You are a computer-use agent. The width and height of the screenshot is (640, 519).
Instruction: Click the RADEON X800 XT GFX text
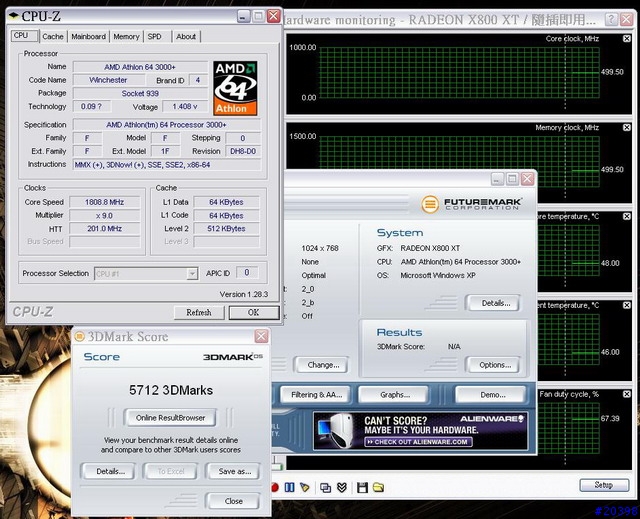430,248
